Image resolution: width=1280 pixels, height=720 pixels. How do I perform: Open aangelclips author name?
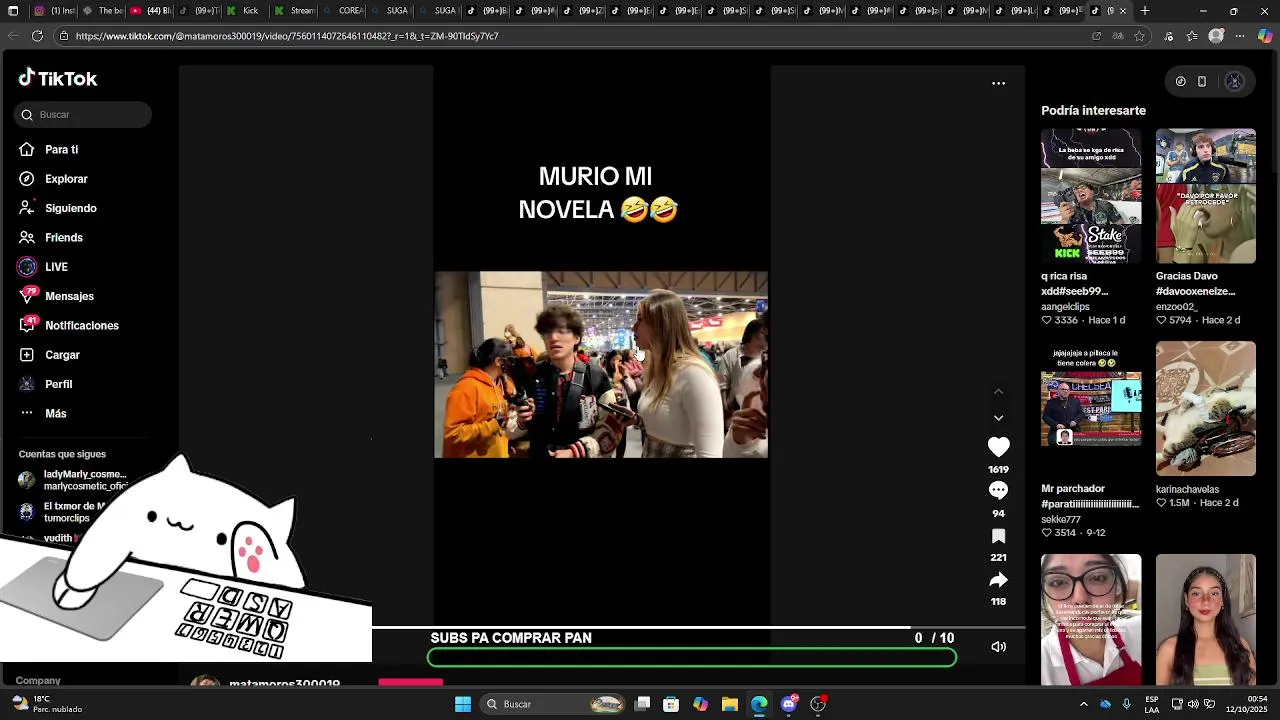[1065, 307]
